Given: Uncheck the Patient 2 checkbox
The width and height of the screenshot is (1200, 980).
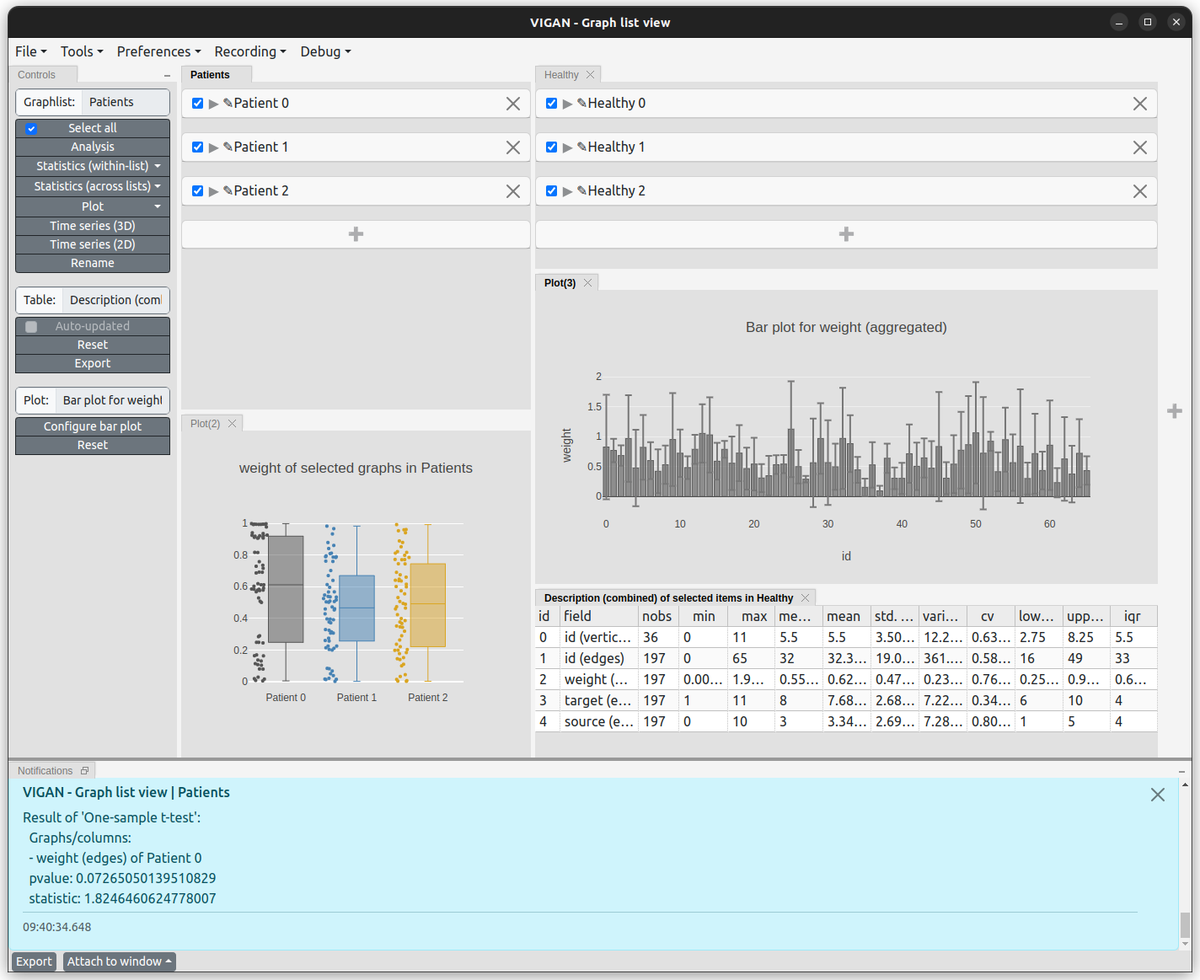Looking at the screenshot, I should click(x=197, y=191).
